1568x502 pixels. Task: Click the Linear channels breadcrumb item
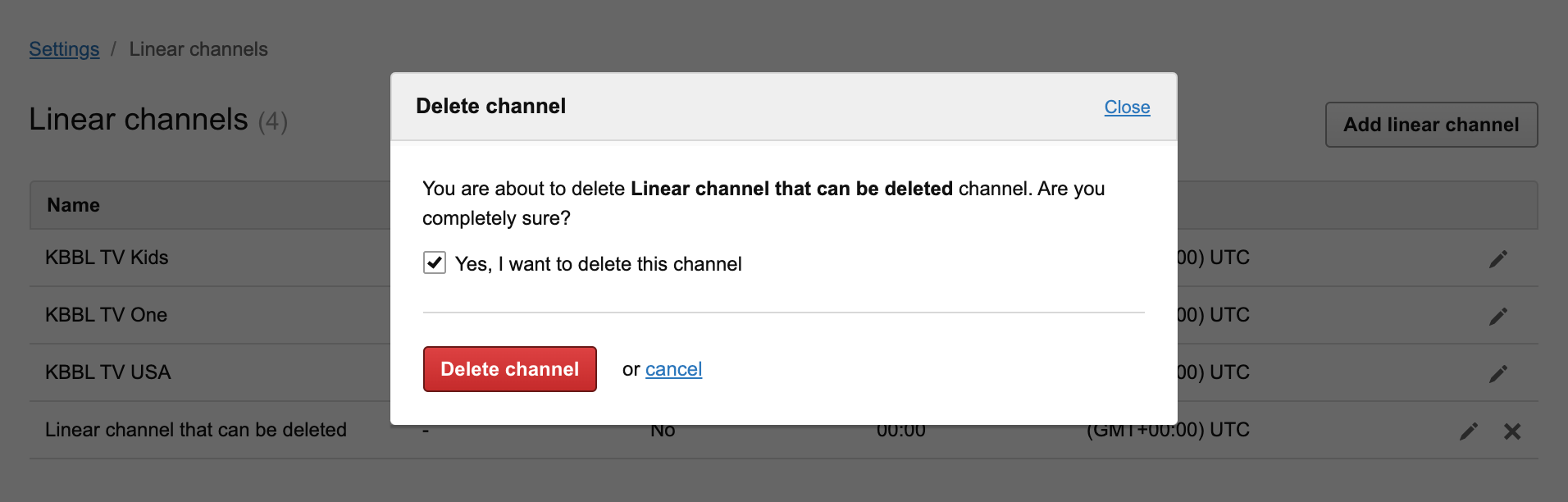[198, 49]
